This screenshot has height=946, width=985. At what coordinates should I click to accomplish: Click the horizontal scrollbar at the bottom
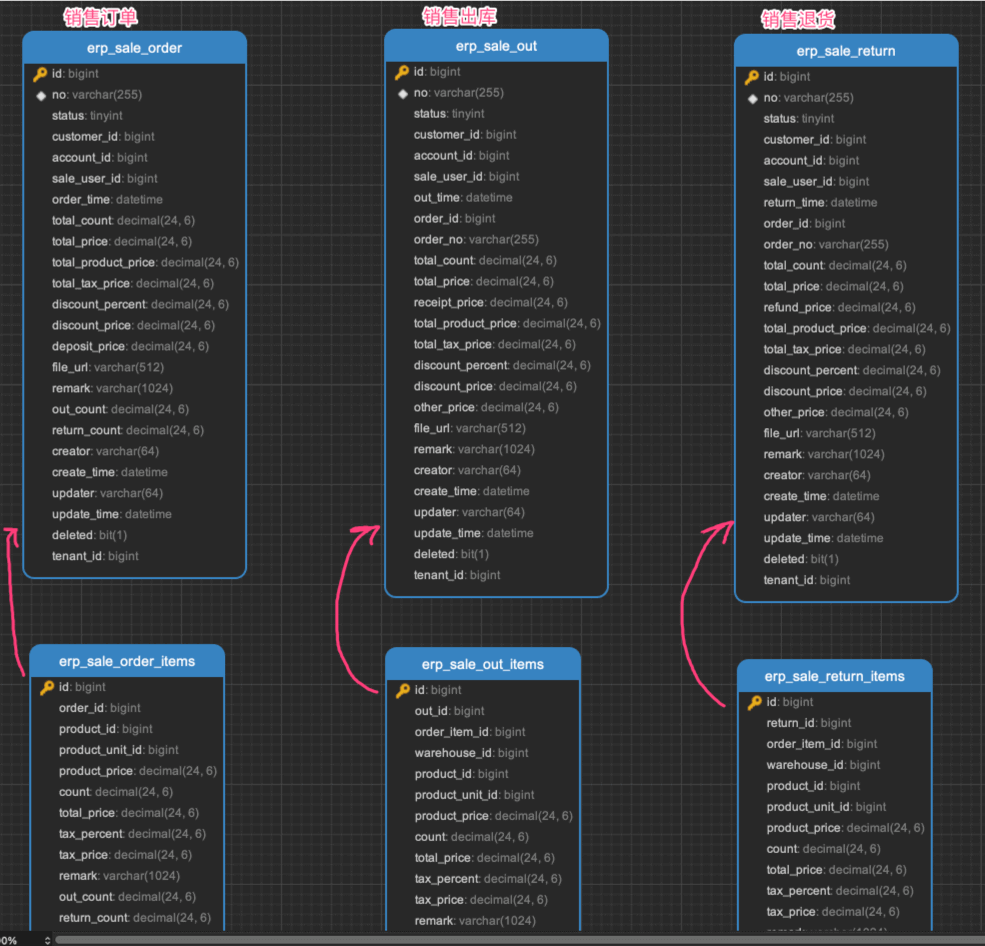(500, 940)
